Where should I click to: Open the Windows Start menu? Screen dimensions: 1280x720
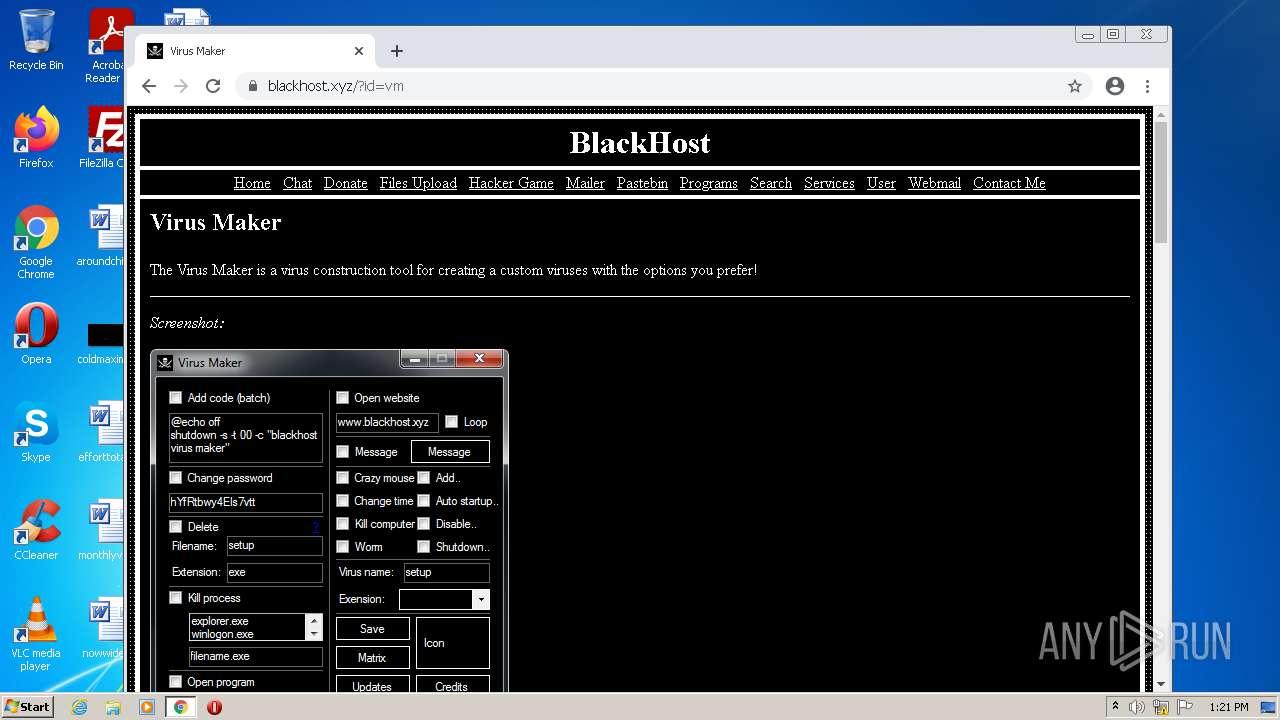click(27, 707)
